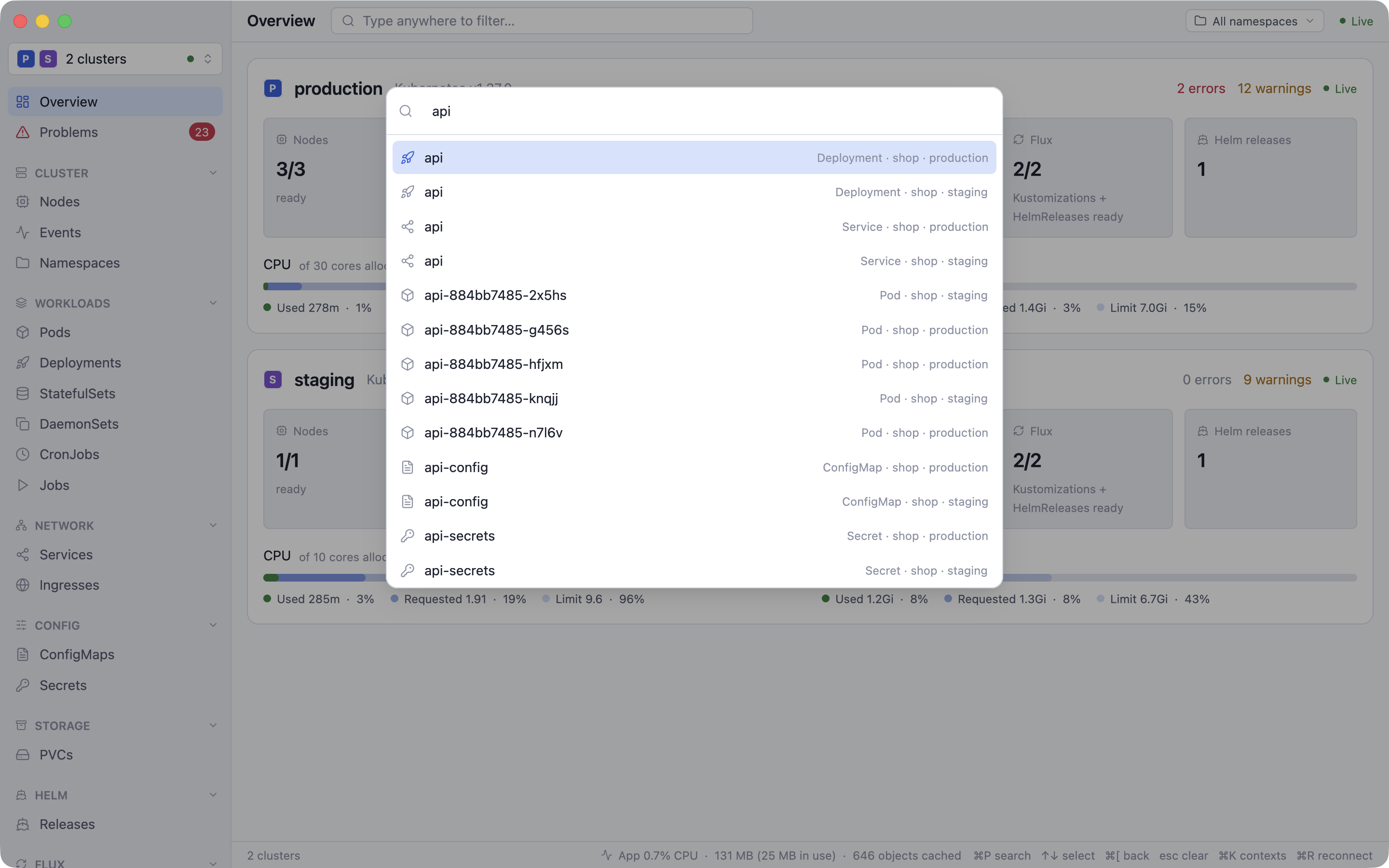Click the Namespaces folder icon
The width and height of the screenshot is (1389, 868).
tap(22, 263)
